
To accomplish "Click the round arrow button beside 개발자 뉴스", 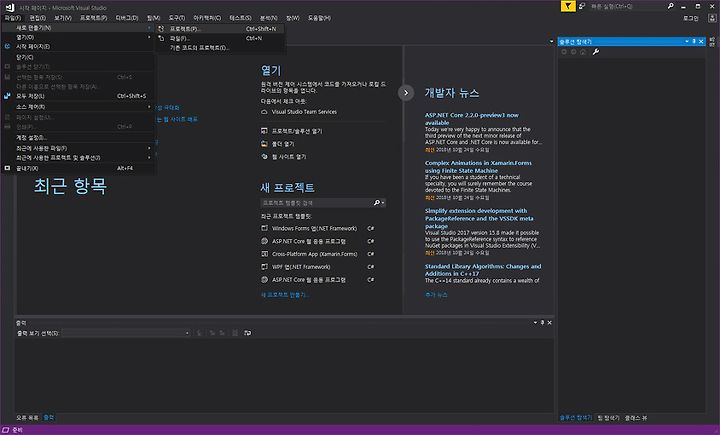I will coord(406,93).
